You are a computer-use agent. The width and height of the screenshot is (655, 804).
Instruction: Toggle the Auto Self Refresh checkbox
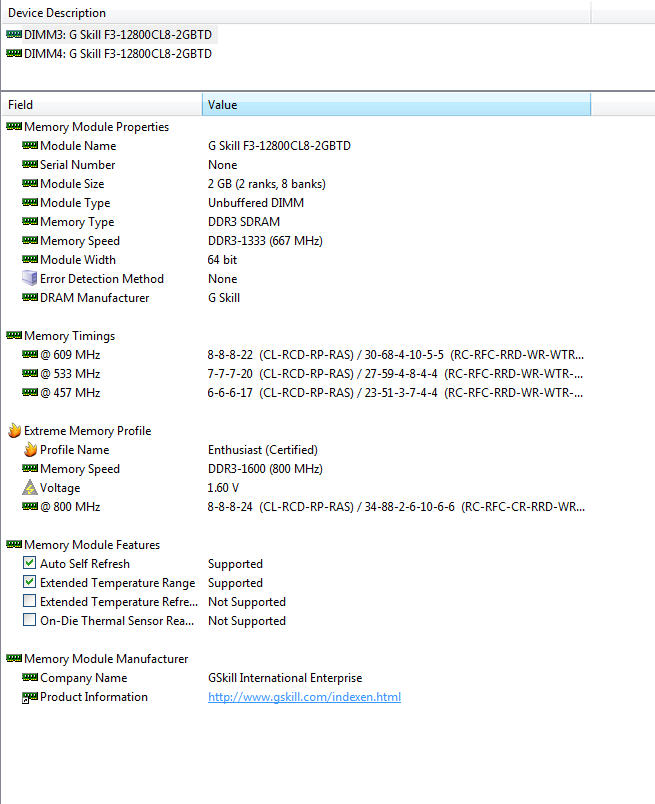pyautogui.click(x=30, y=563)
